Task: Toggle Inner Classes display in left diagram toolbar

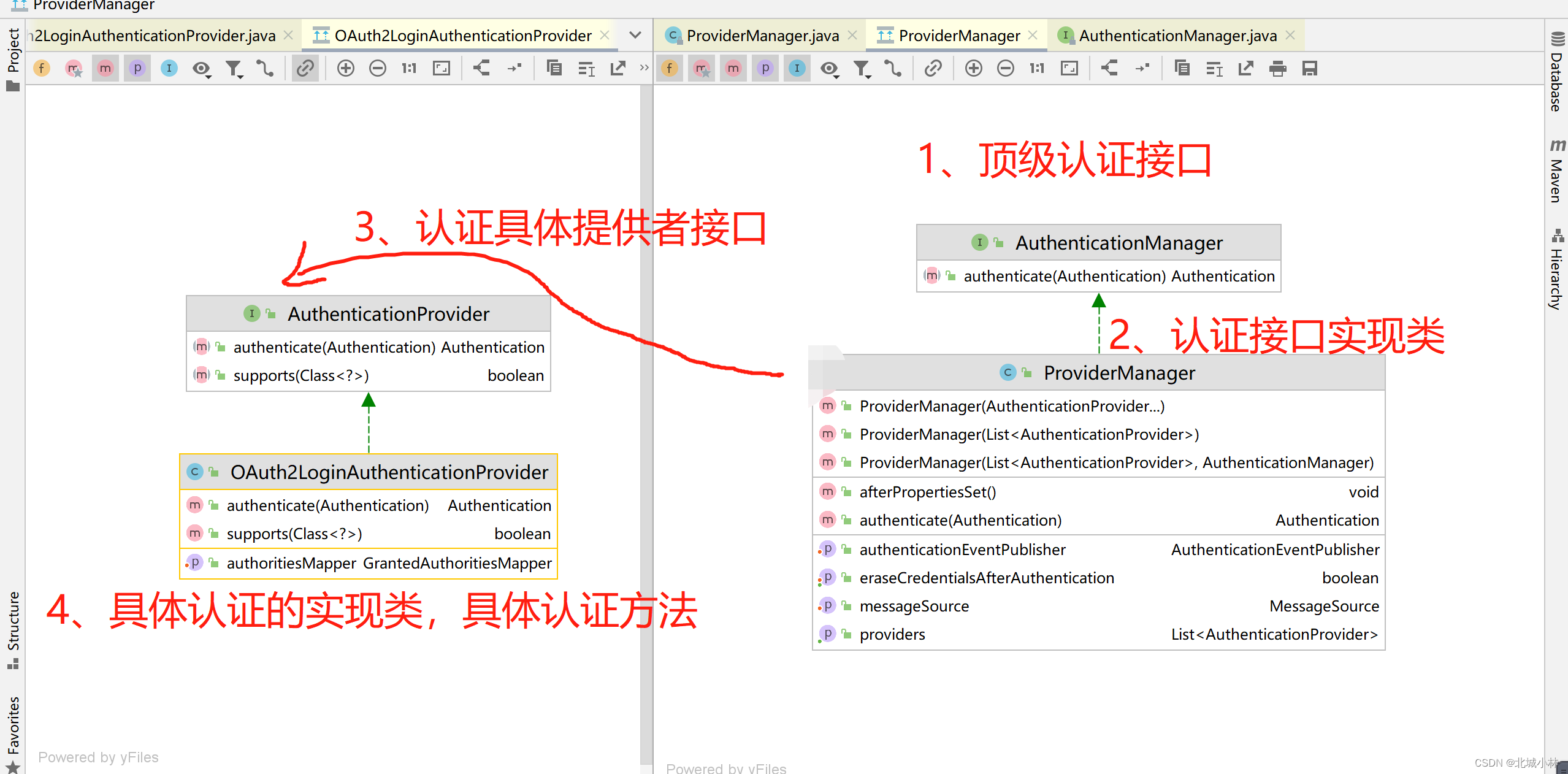Action: pos(169,68)
